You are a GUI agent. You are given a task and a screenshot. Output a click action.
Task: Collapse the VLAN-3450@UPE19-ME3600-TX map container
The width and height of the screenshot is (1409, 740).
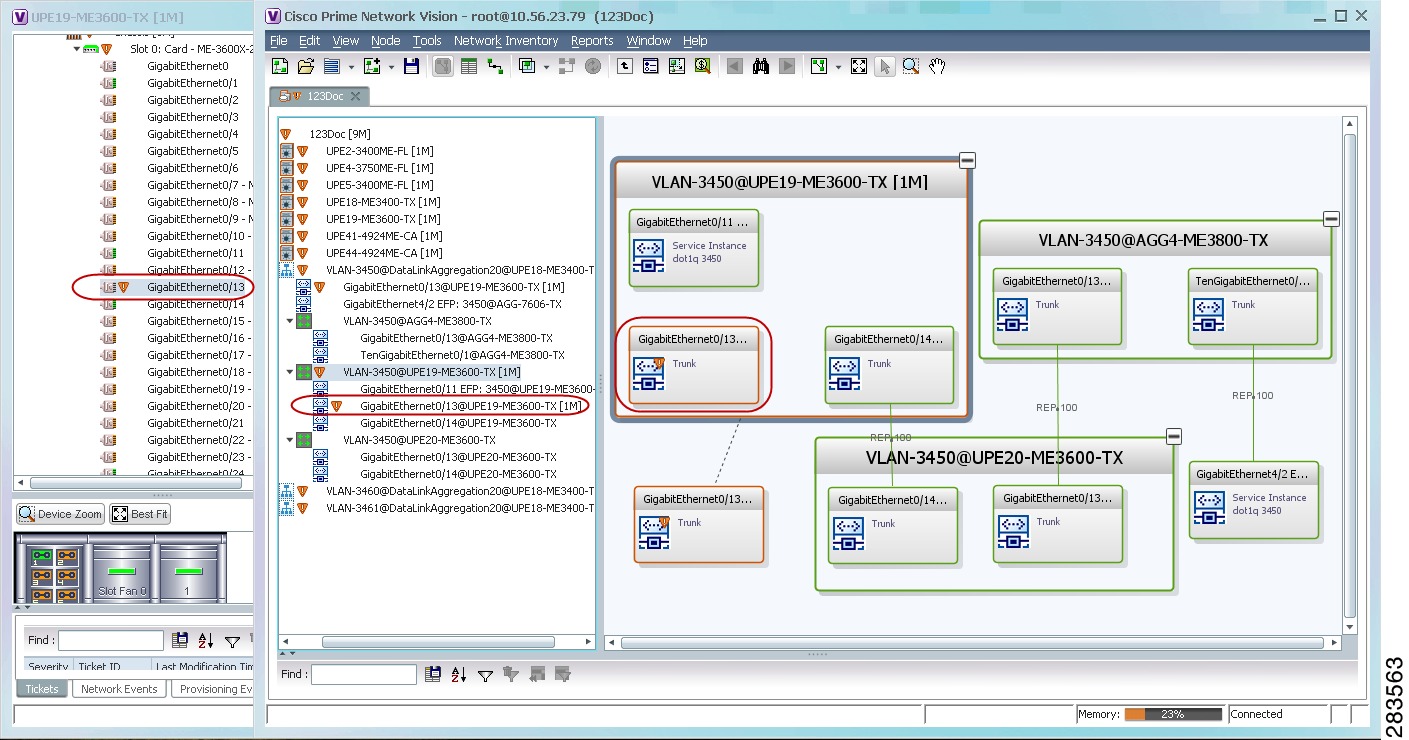click(967, 160)
